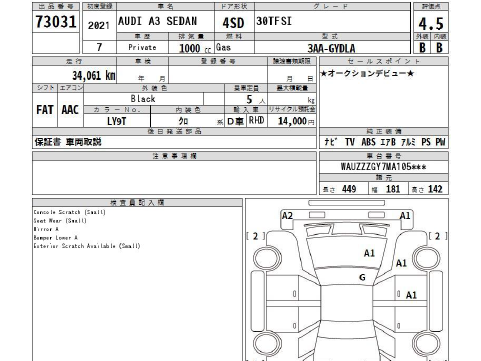Click the exterior color Black
Image resolution: width=481 pixels, height=361 pixels.
click(143, 99)
